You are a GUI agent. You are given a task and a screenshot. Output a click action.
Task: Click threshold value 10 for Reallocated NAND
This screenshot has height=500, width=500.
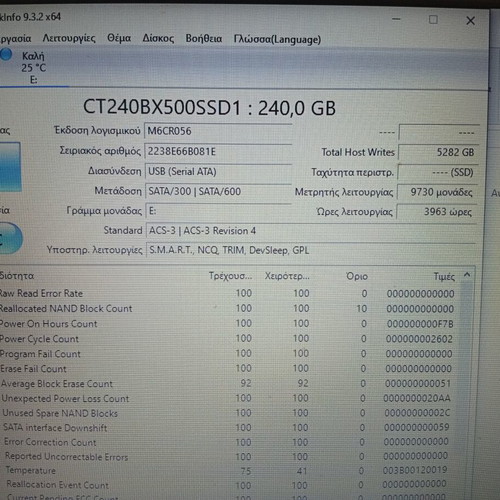(x=362, y=309)
